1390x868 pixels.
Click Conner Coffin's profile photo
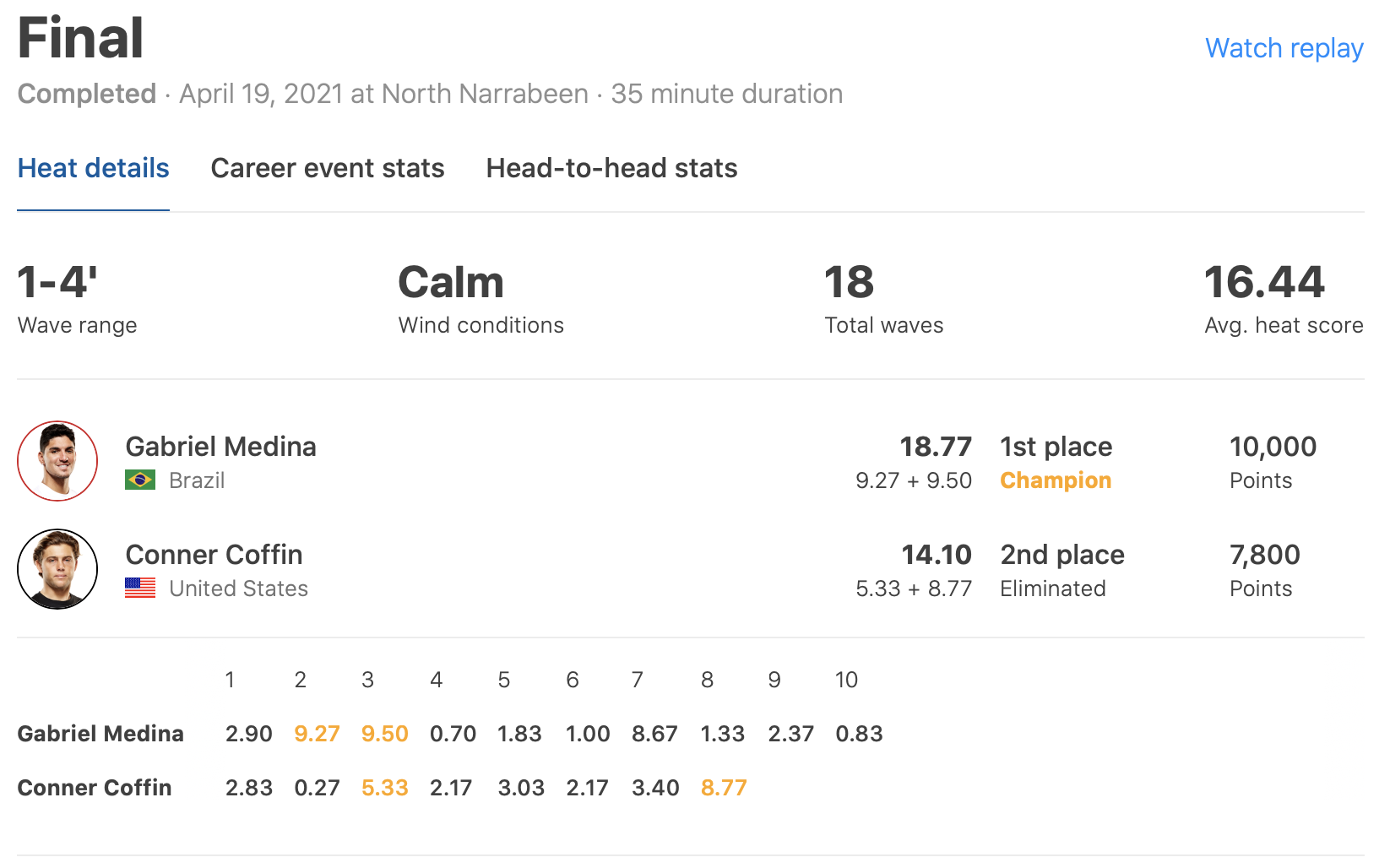(x=57, y=569)
